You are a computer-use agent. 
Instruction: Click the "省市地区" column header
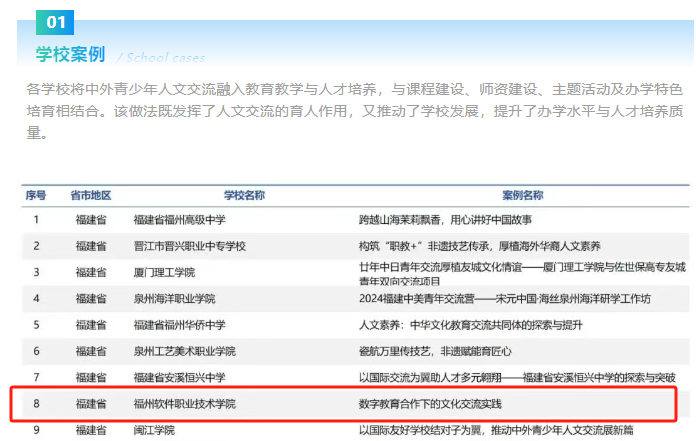90,195
